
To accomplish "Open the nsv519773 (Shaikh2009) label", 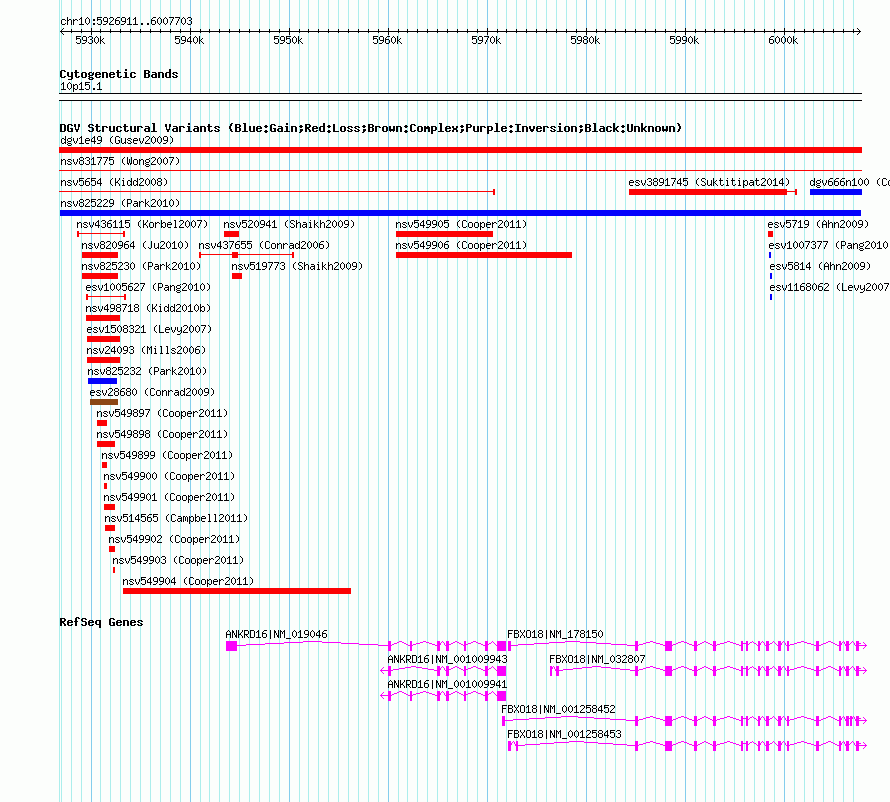I will pos(297,266).
